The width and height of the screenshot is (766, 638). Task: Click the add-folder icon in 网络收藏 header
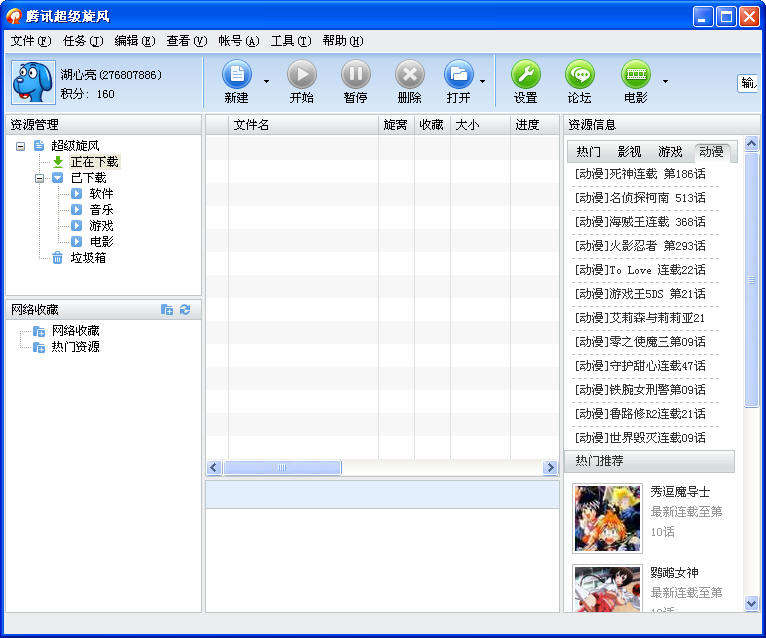(167, 310)
